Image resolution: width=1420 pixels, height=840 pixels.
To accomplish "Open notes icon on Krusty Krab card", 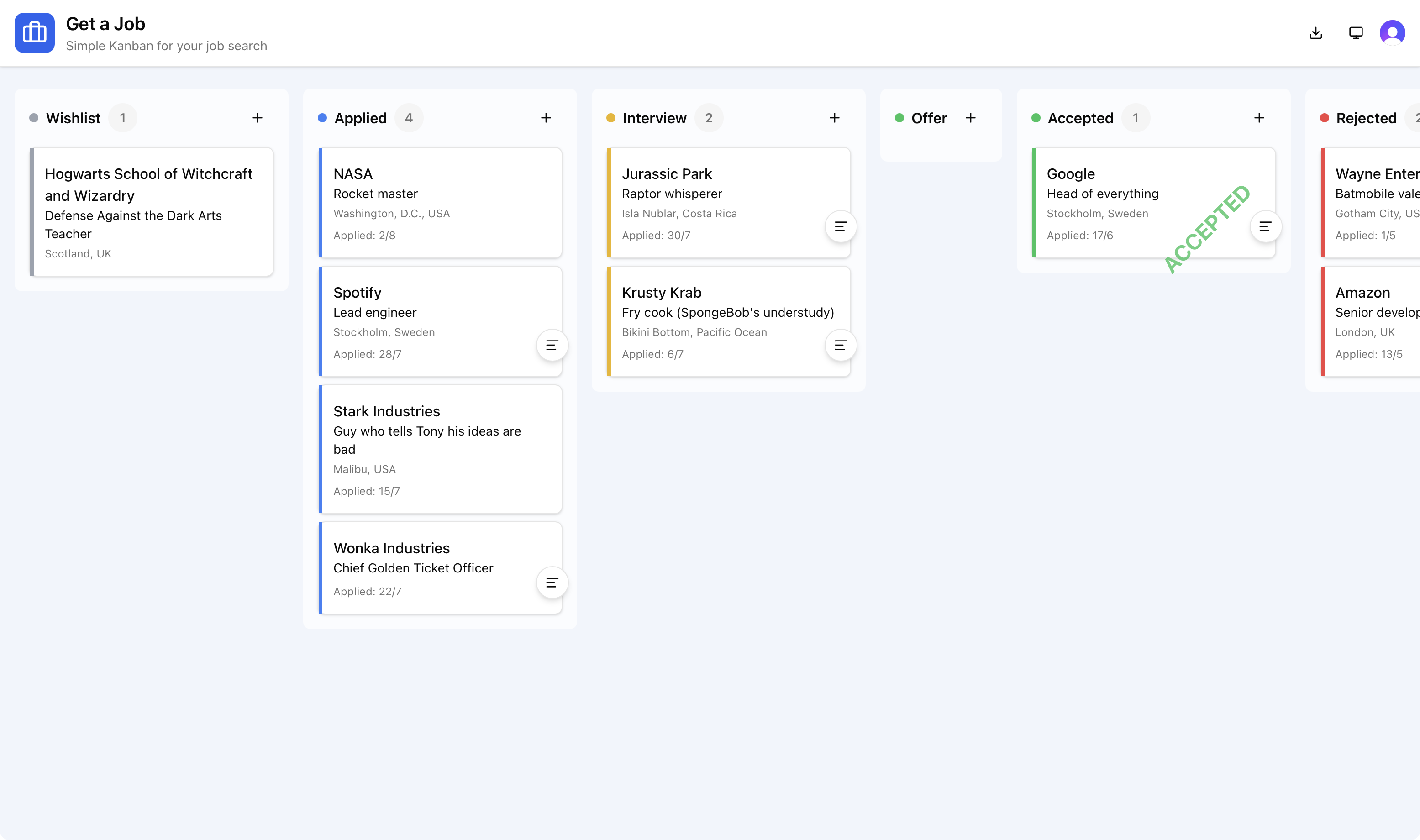I will tap(841, 345).
